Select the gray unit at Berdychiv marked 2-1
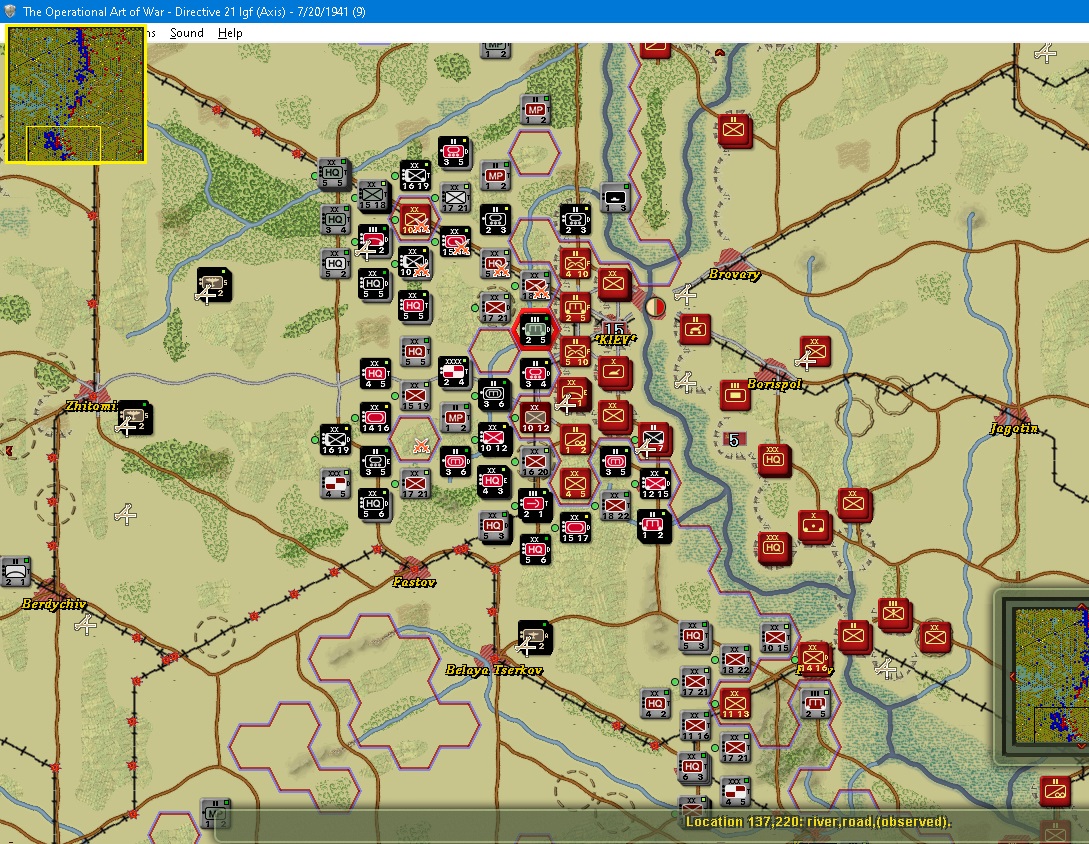The image size is (1089, 844). coord(15,572)
